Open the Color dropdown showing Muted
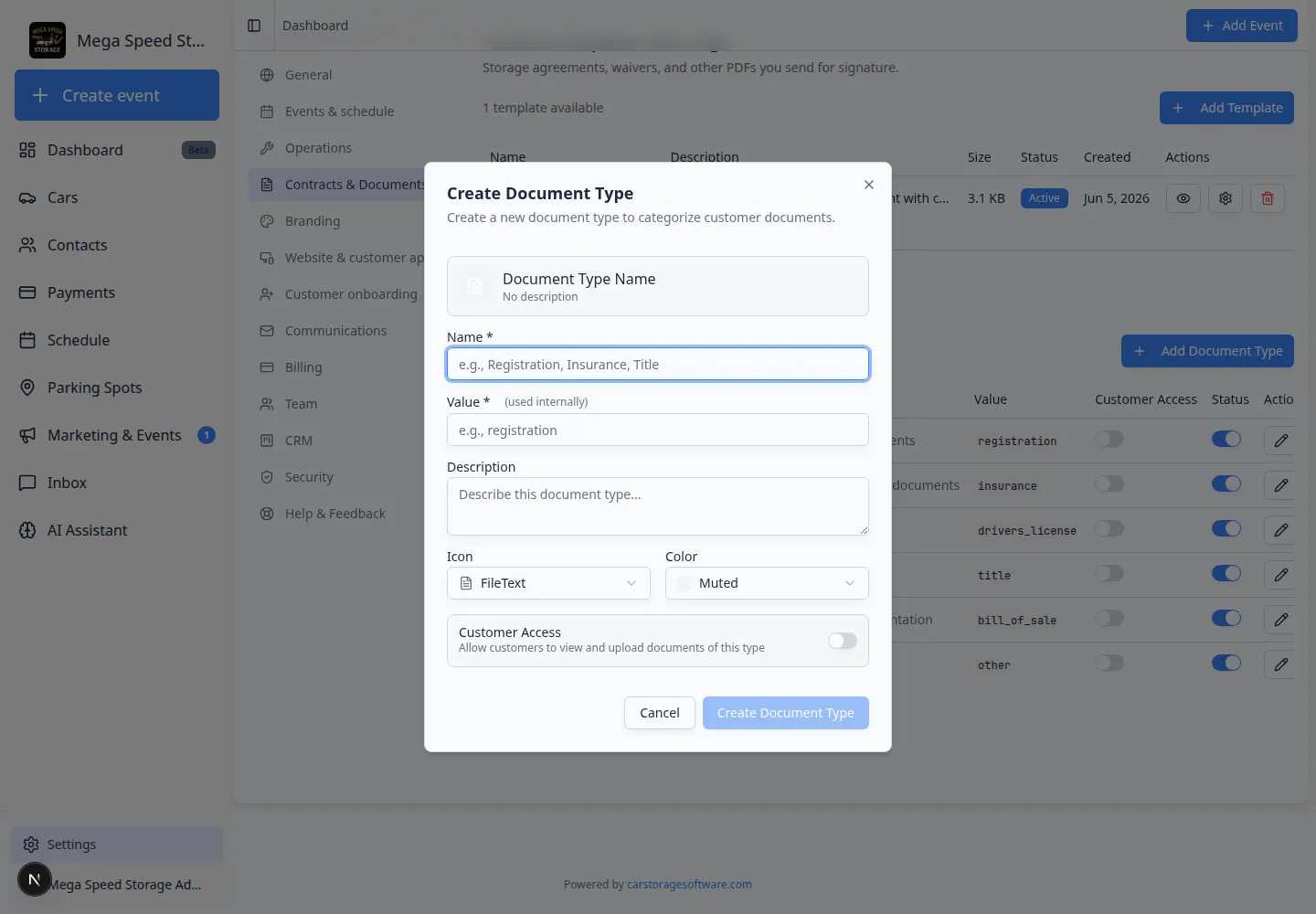 pos(767,583)
